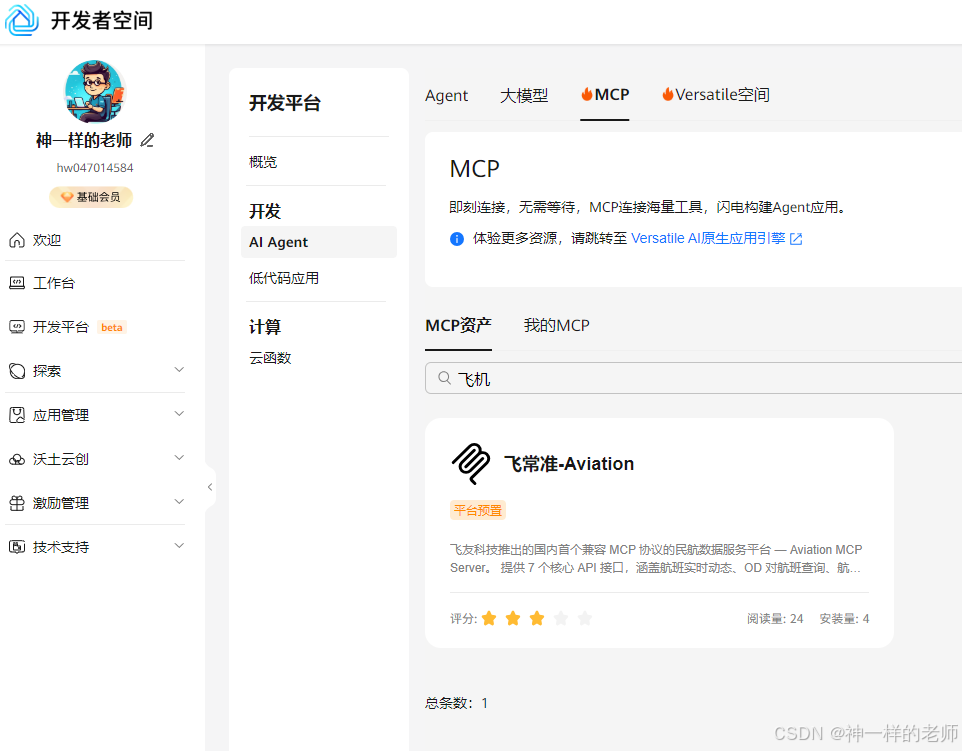Image resolution: width=962 pixels, height=751 pixels.
Task: Open the Versatile AI原生应用引擎 link
Action: (x=708, y=238)
